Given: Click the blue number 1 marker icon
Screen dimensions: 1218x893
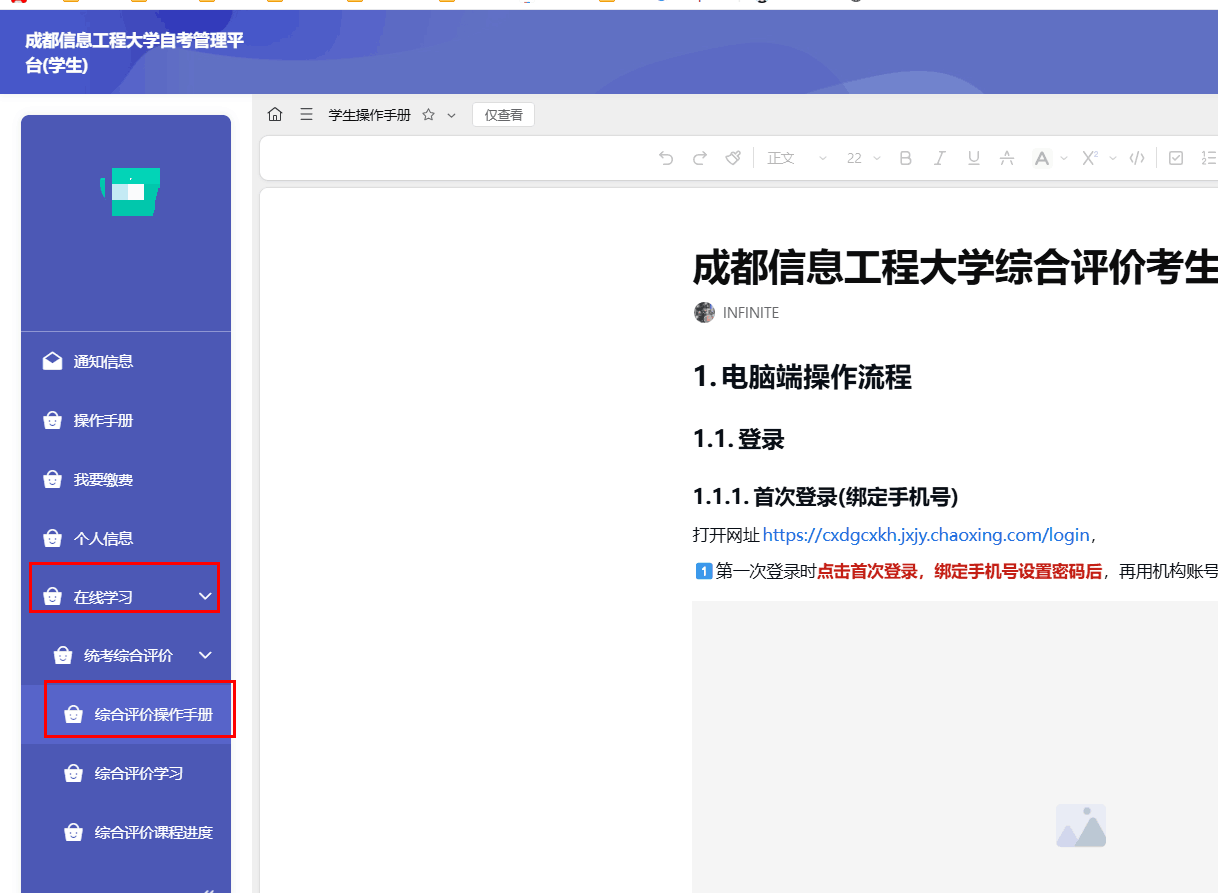Looking at the screenshot, I should point(703,571).
